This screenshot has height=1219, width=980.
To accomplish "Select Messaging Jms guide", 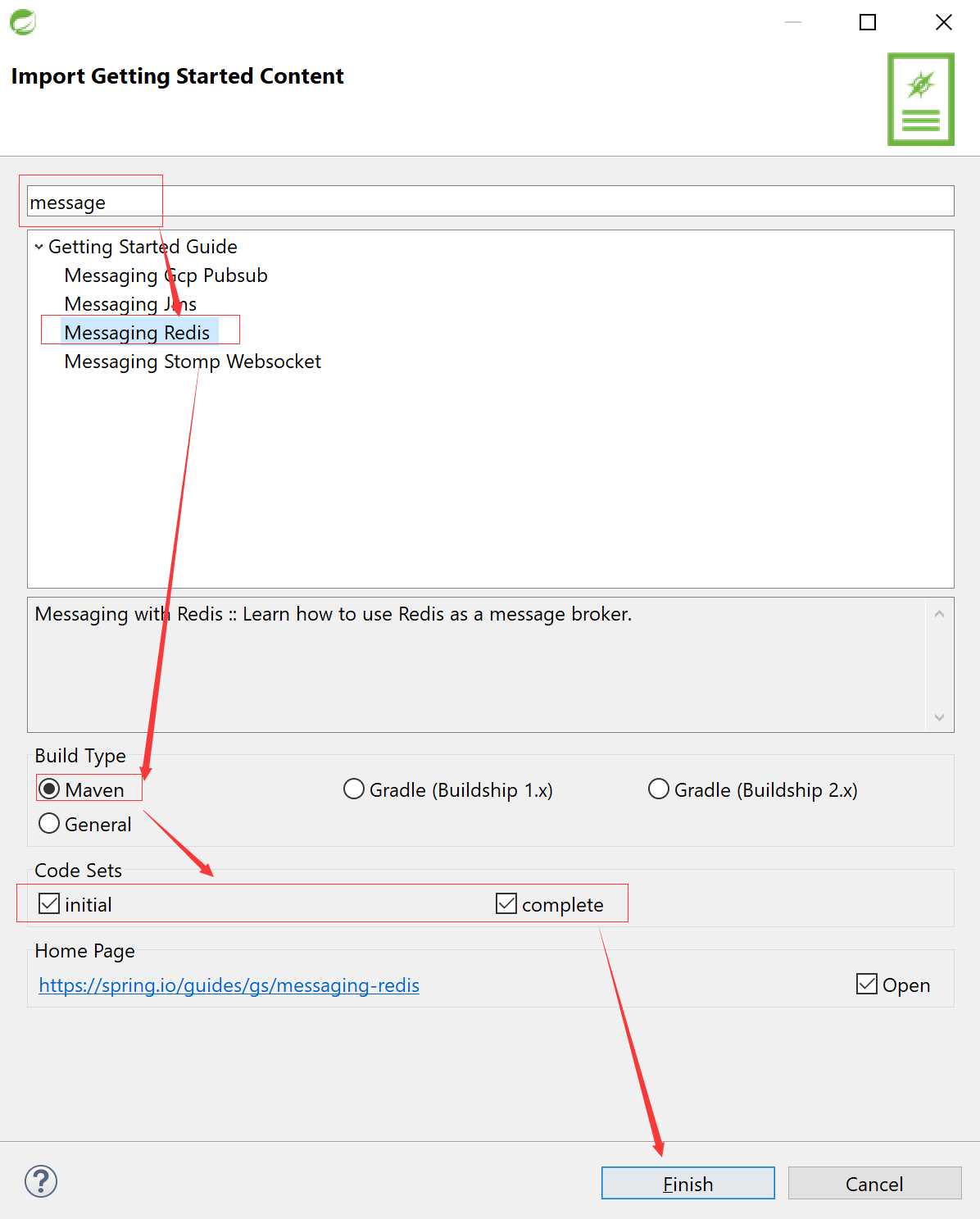I will [x=130, y=304].
